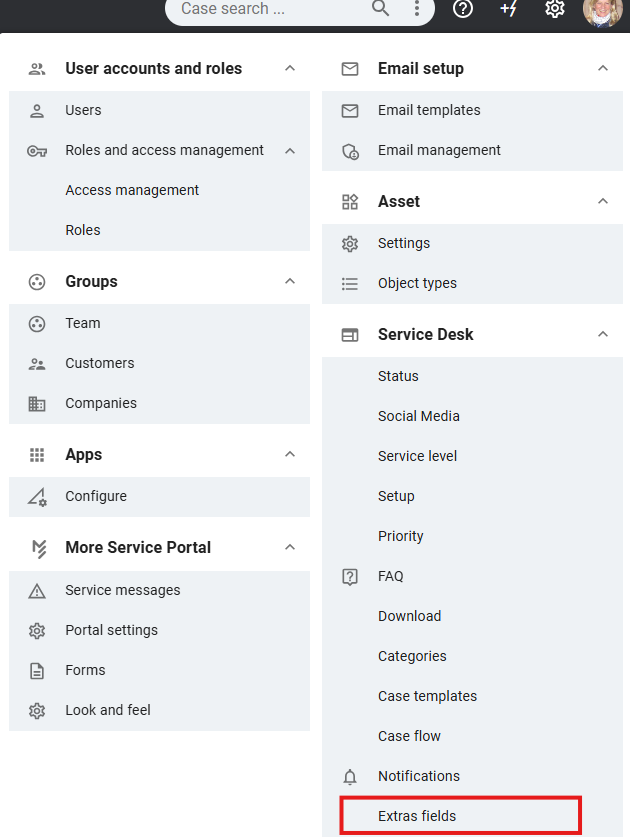Collapse Roles and access management submenu

pyautogui.click(x=290, y=151)
